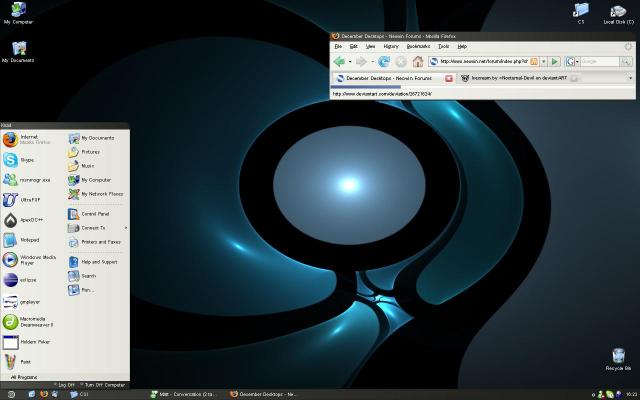Viewport: 640px width, 400px height.
Task: Open My Documents in Start menu
Action: 91,138
